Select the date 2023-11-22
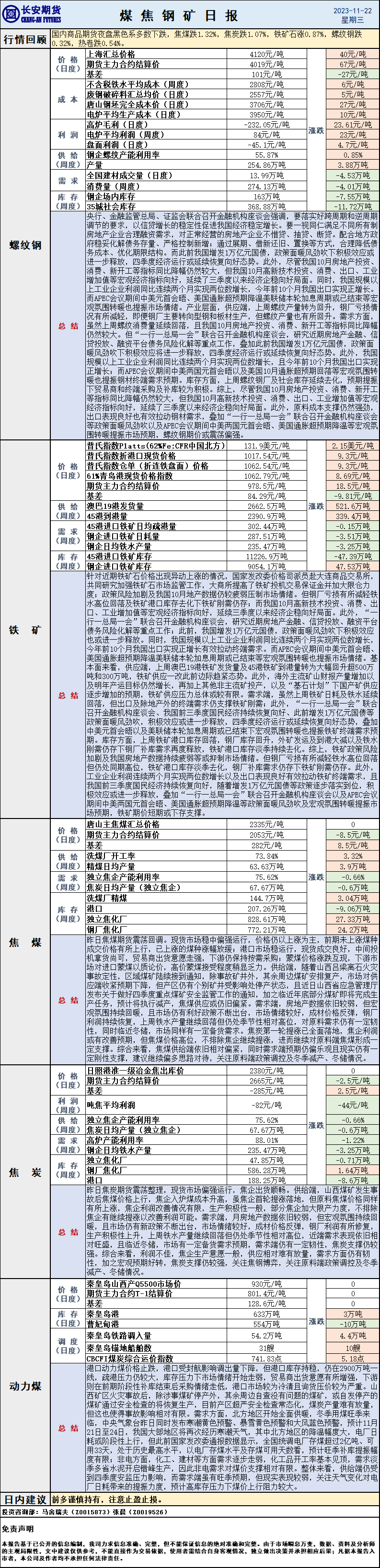Screen dimensions: 380x1568 (x=353, y=11)
